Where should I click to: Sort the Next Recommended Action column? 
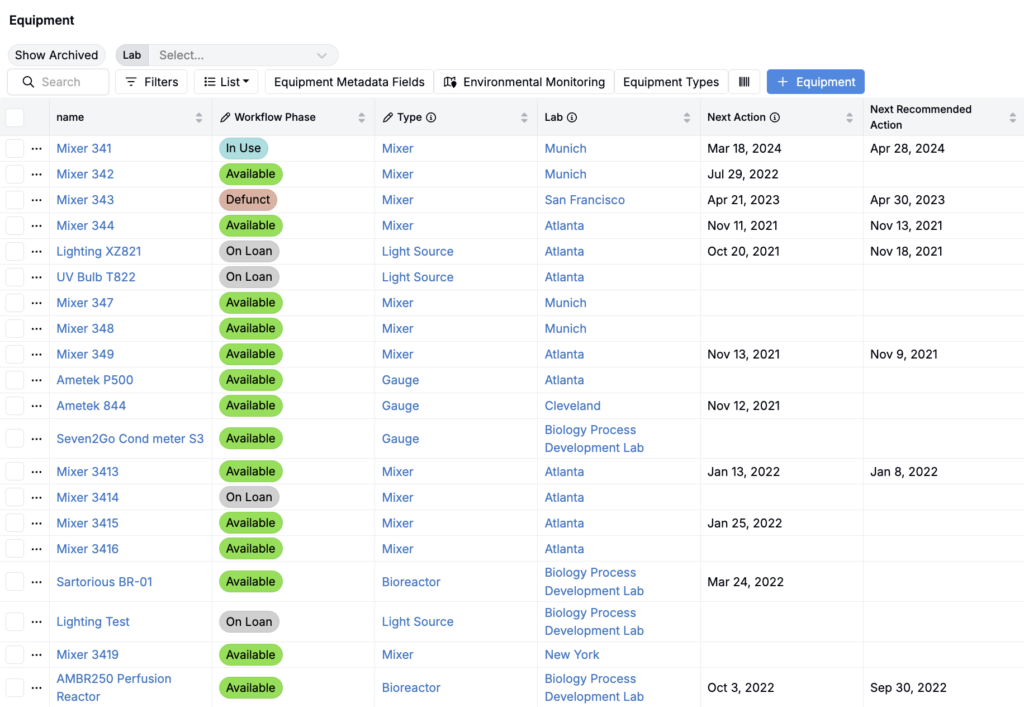1012,118
